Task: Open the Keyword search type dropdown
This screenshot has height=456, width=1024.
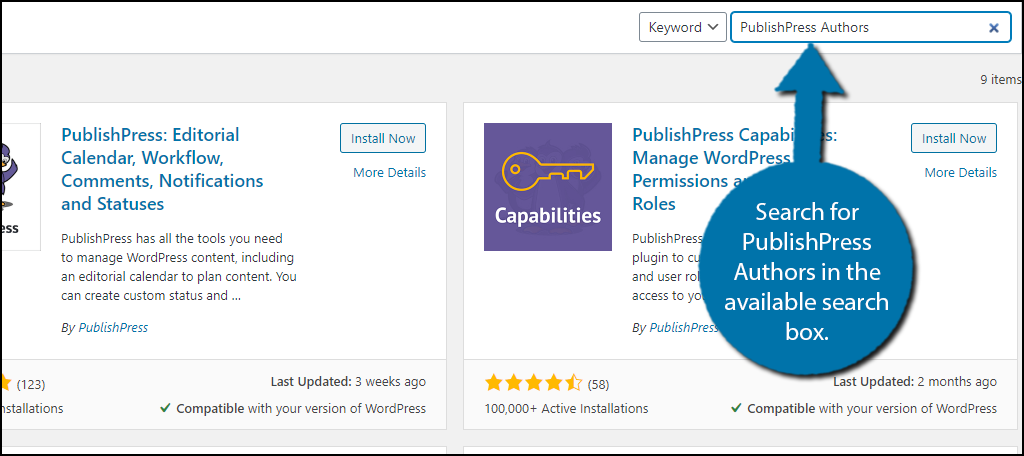Action: (682, 28)
